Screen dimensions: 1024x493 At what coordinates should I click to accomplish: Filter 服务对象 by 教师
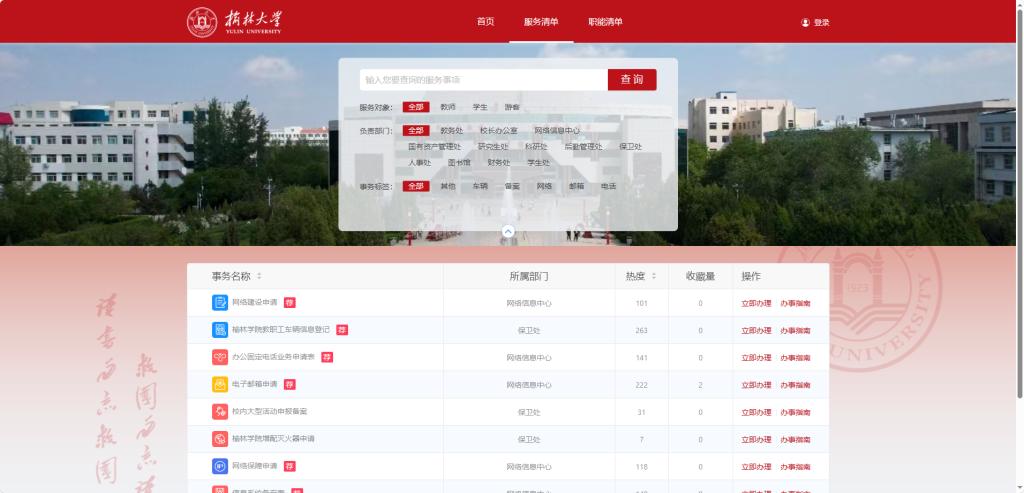pos(448,107)
